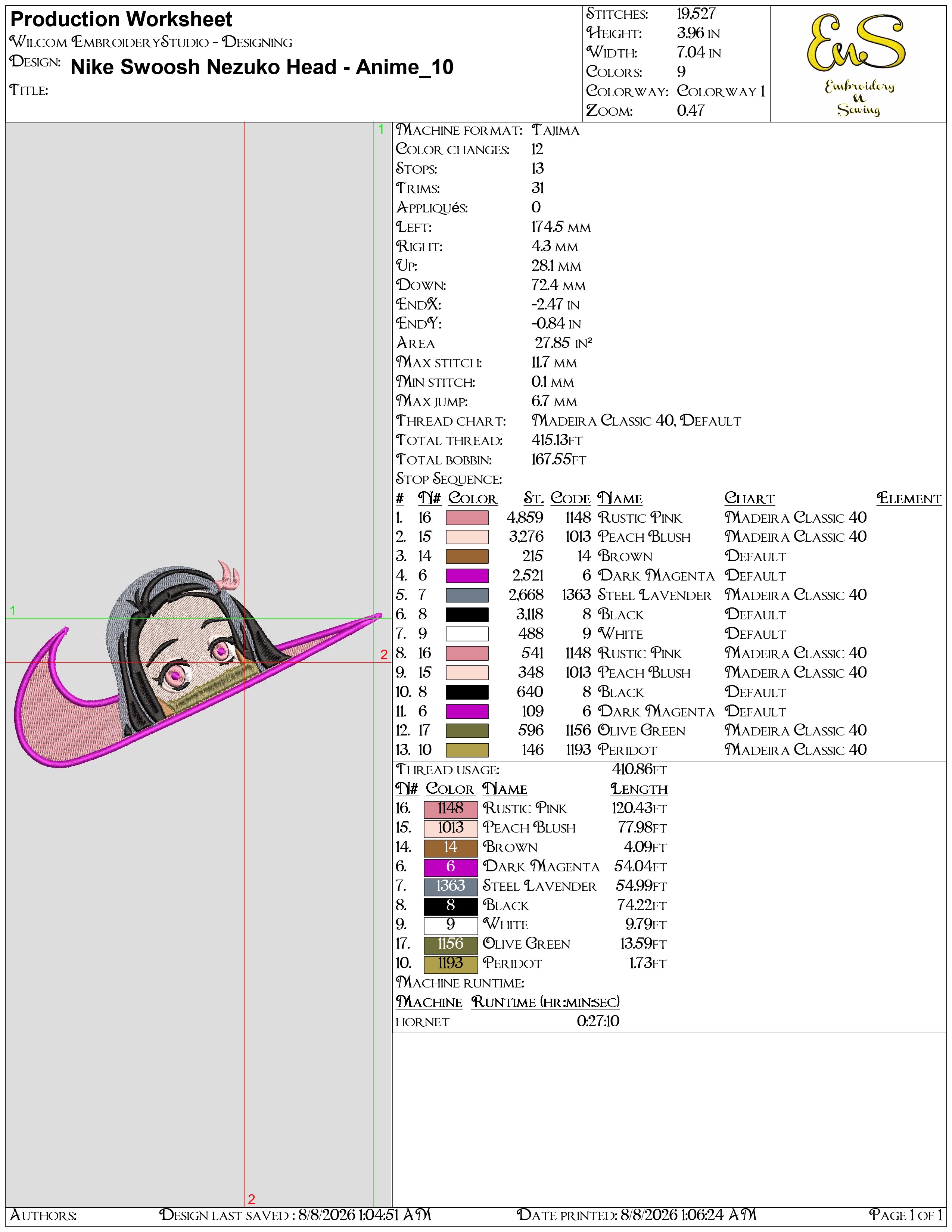This screenshot has width=952, height=1232.
Task: Click the Black swatch in stop 6
Action: point(467,614)
